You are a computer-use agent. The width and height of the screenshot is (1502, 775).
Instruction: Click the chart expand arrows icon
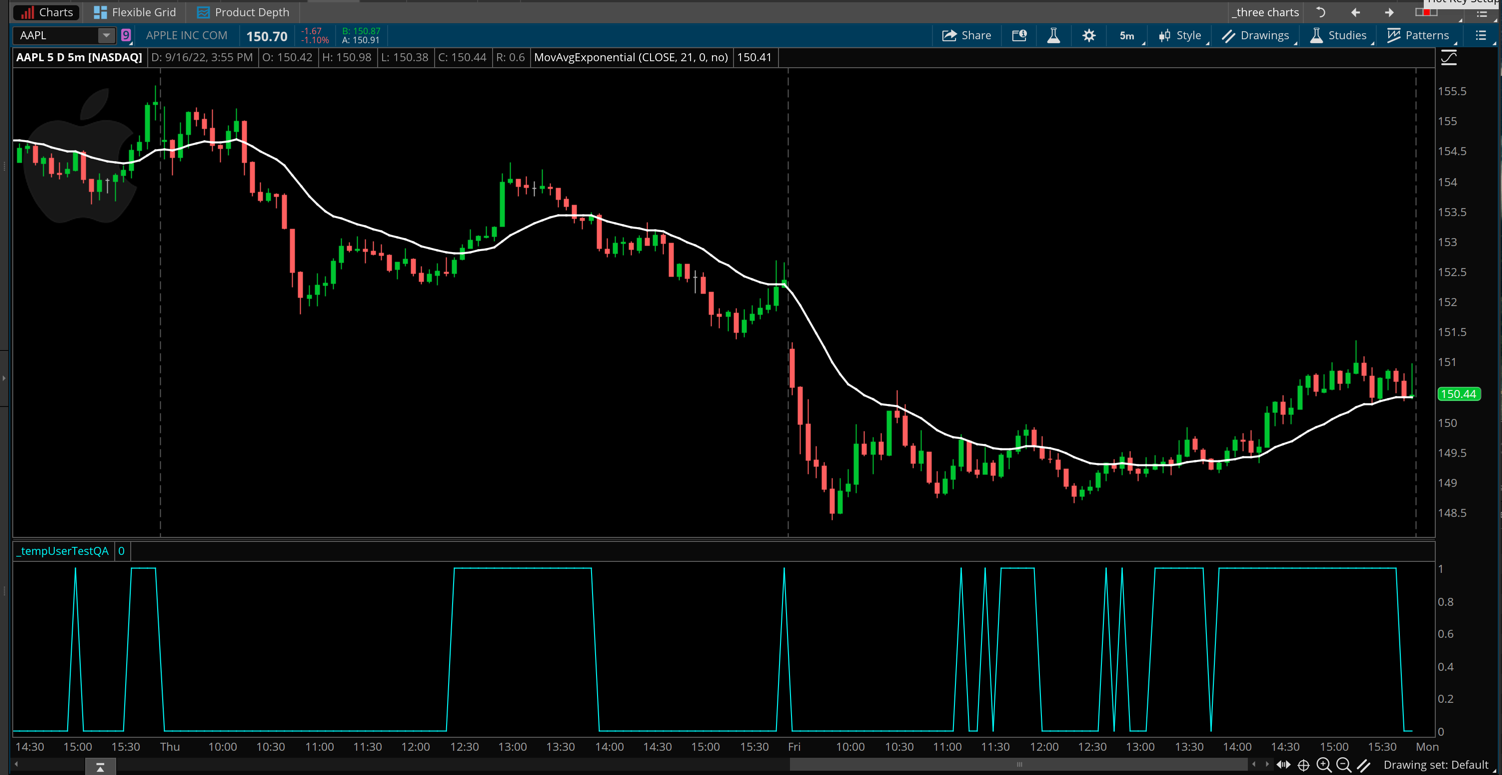1284,765
